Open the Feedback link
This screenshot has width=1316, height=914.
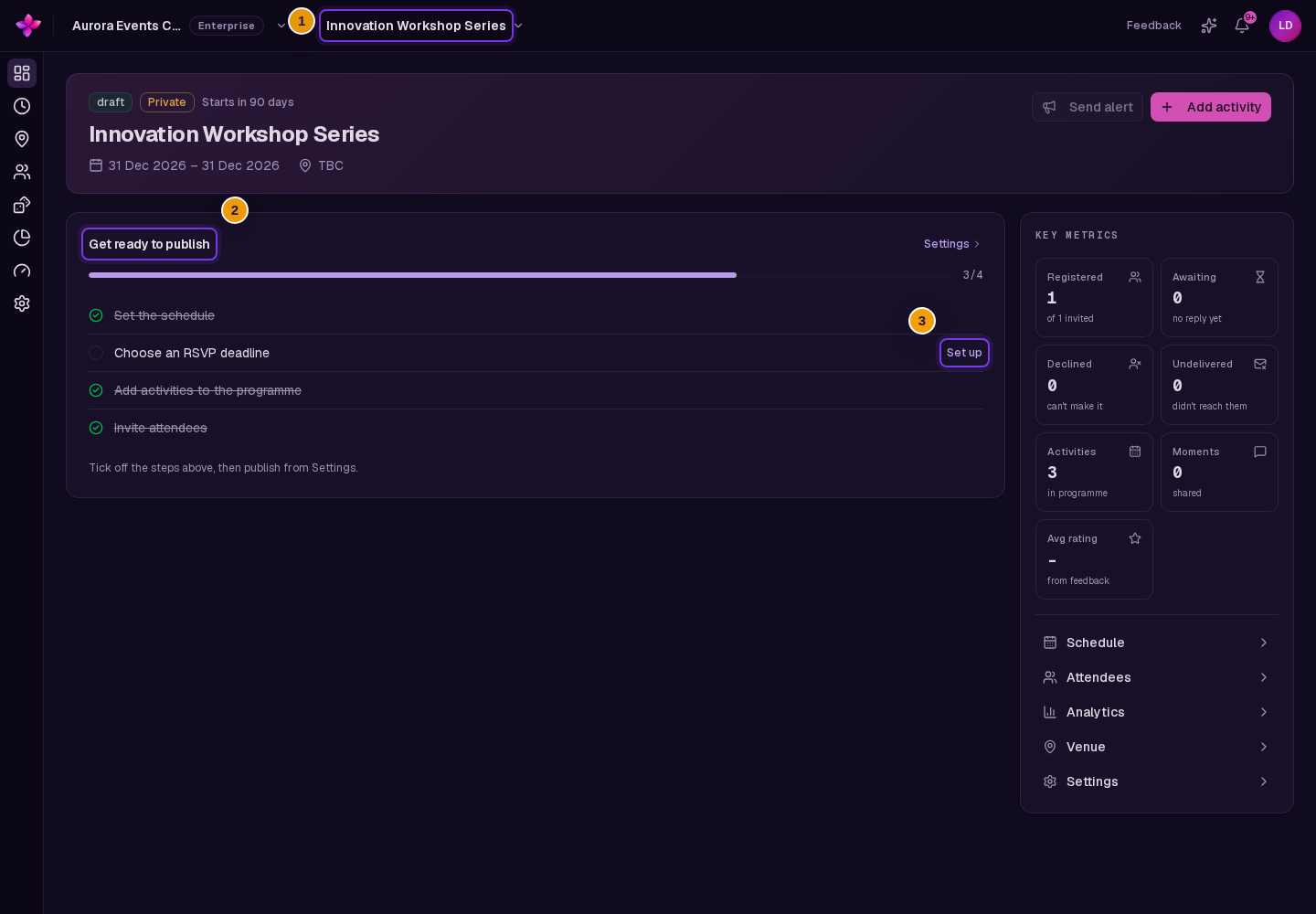pos(1153,26)
